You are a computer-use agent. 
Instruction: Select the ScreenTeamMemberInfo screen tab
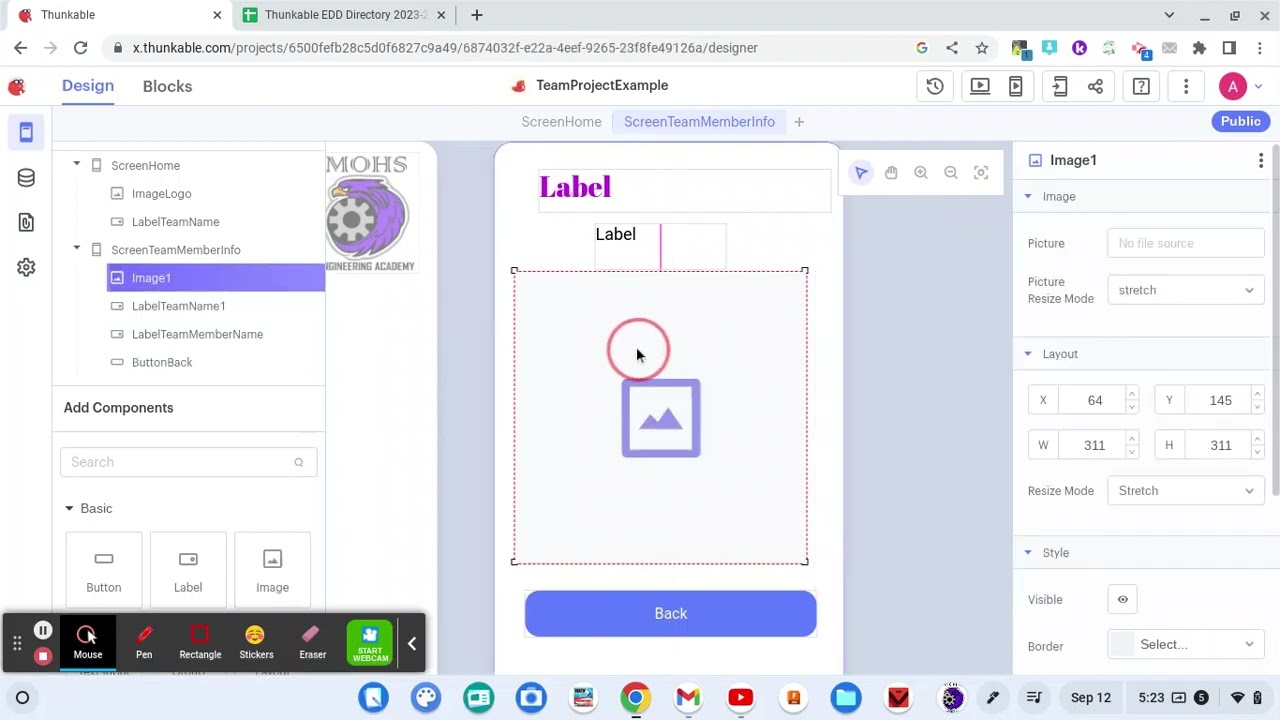coord(699,122)
